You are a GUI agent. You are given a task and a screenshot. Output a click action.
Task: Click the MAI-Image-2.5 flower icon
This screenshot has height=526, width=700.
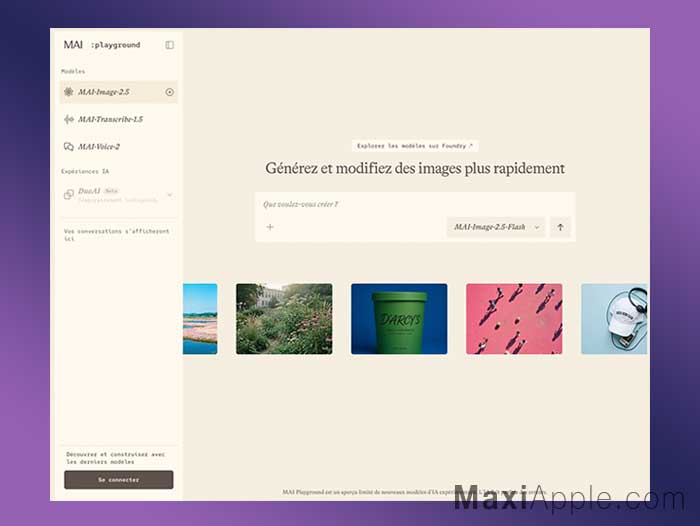click(68, 92)
